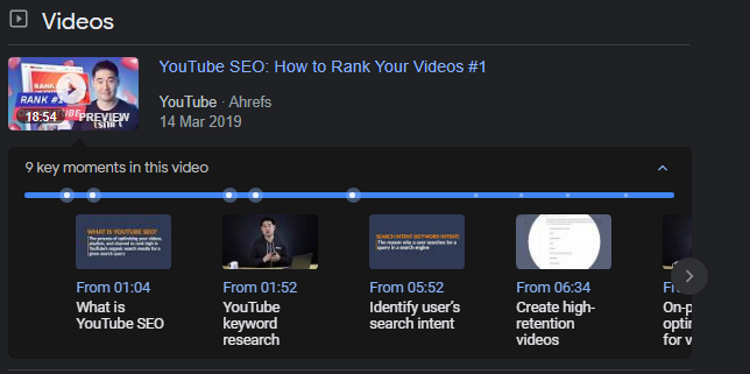Click 'What is YouTube SEO' caption
This screenshot has height=374, width=750.
pyautogui.click(x=120, y=315)
